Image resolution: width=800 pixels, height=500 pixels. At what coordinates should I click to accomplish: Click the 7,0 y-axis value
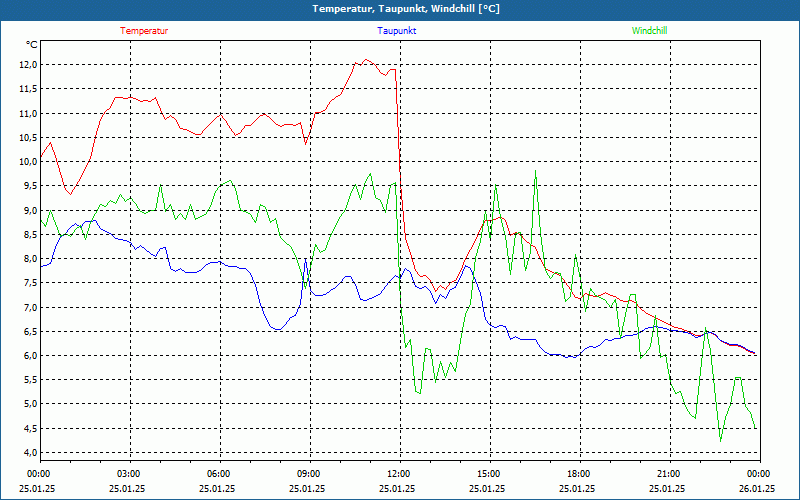tap(31, 307)
